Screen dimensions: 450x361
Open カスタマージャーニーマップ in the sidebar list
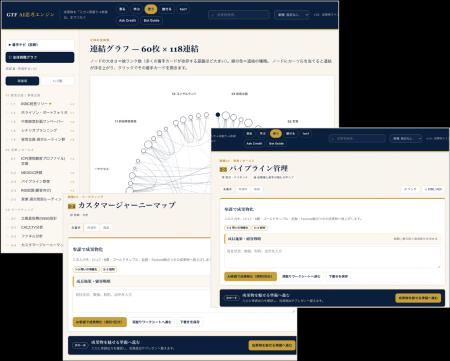42,245
